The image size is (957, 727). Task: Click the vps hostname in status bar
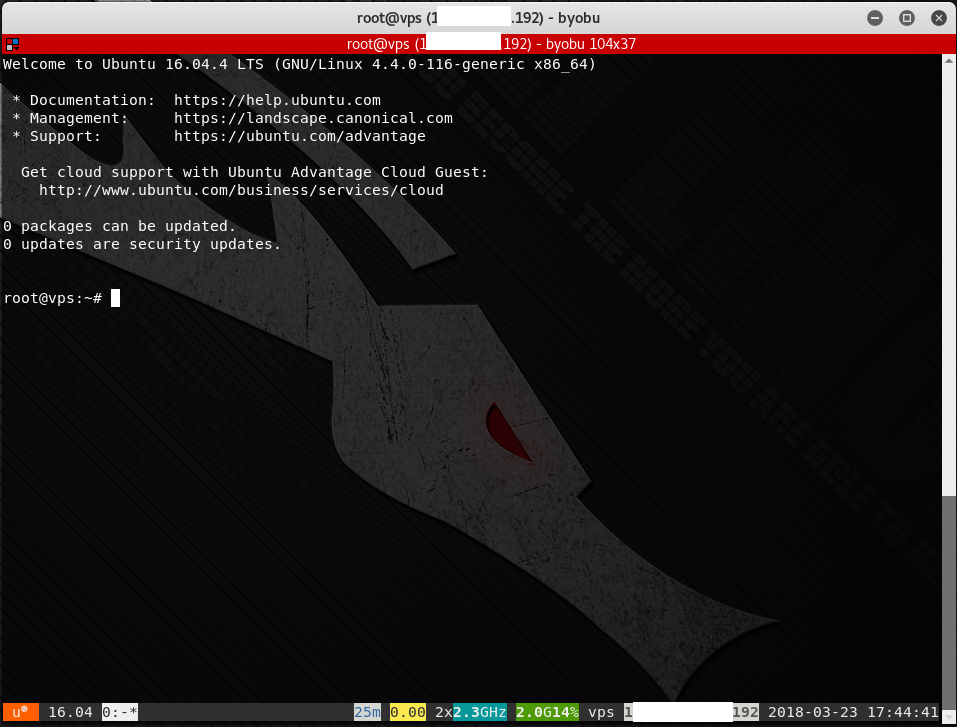[601, 712]
